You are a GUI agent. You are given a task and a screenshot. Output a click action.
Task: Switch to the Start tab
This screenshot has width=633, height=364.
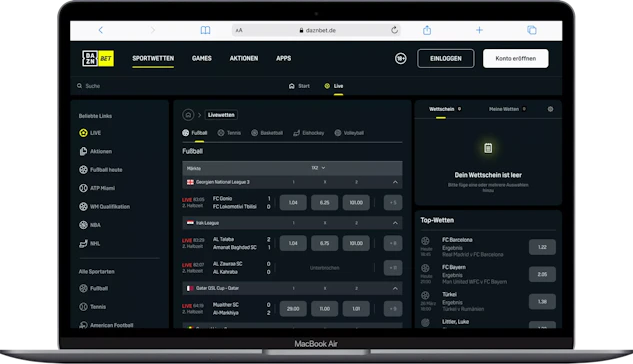[x=299, y=86]
